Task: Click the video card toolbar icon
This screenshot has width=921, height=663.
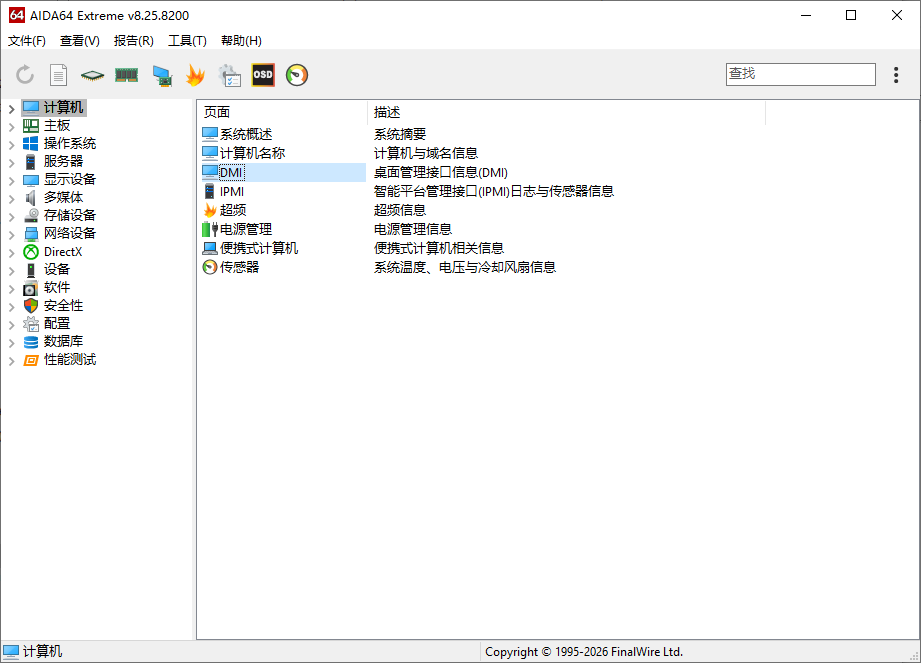Action: pyautogui.click(x=160, y=74)
